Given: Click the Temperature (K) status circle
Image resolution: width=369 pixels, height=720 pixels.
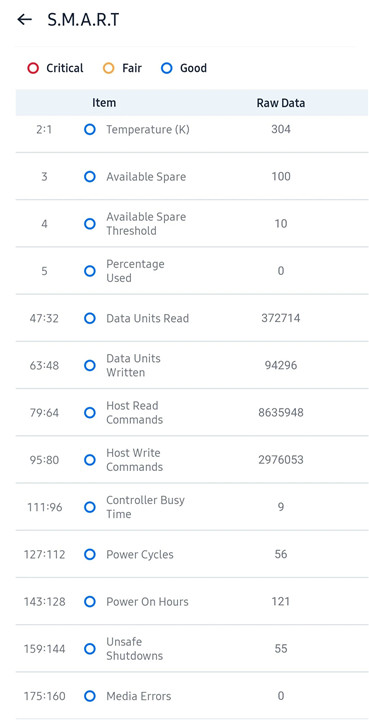Looking at the screenshot, I should [x=90, y=129].
